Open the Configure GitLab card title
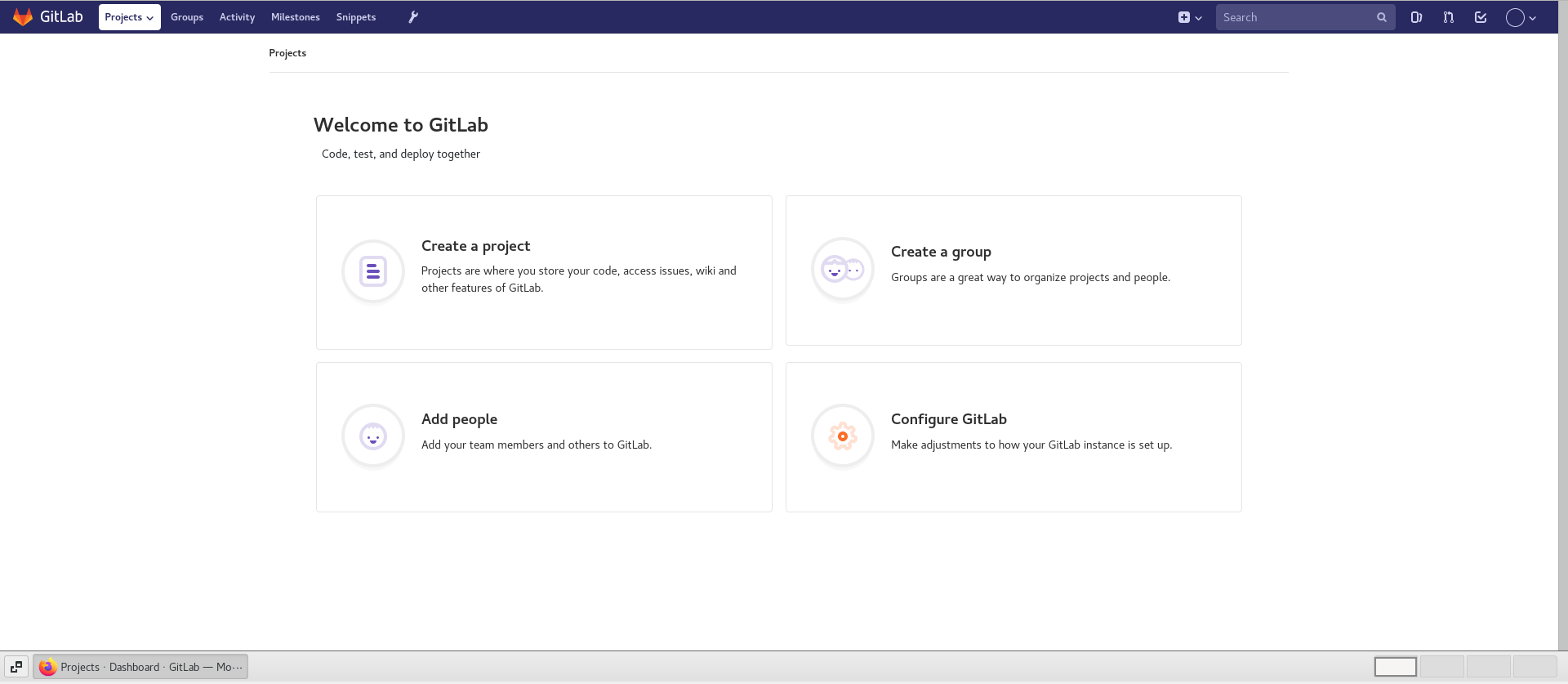 tap(949, 419)
